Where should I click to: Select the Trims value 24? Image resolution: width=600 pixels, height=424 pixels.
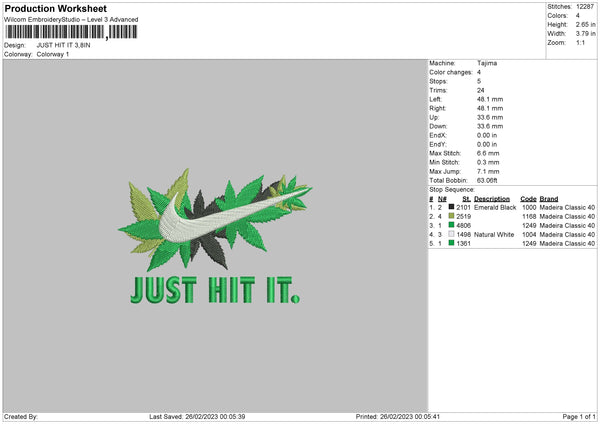point(481,90)
